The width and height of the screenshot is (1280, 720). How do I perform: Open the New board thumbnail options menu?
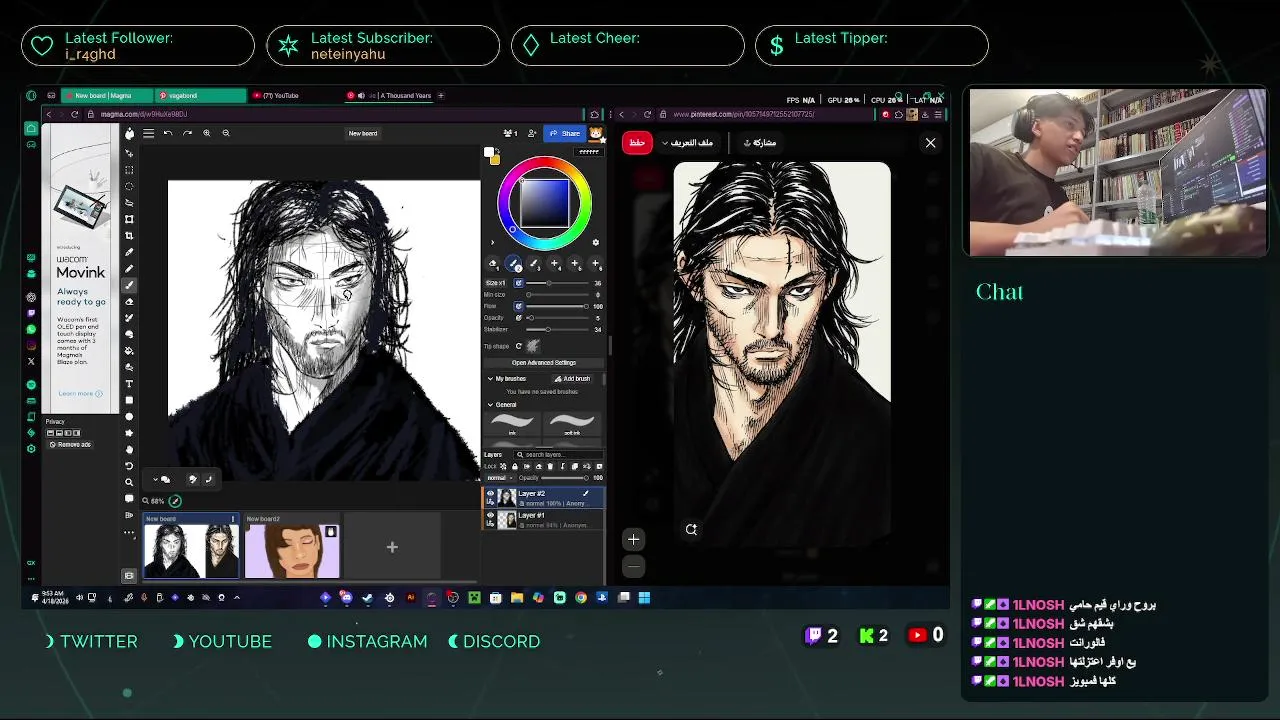coord(234,519)
